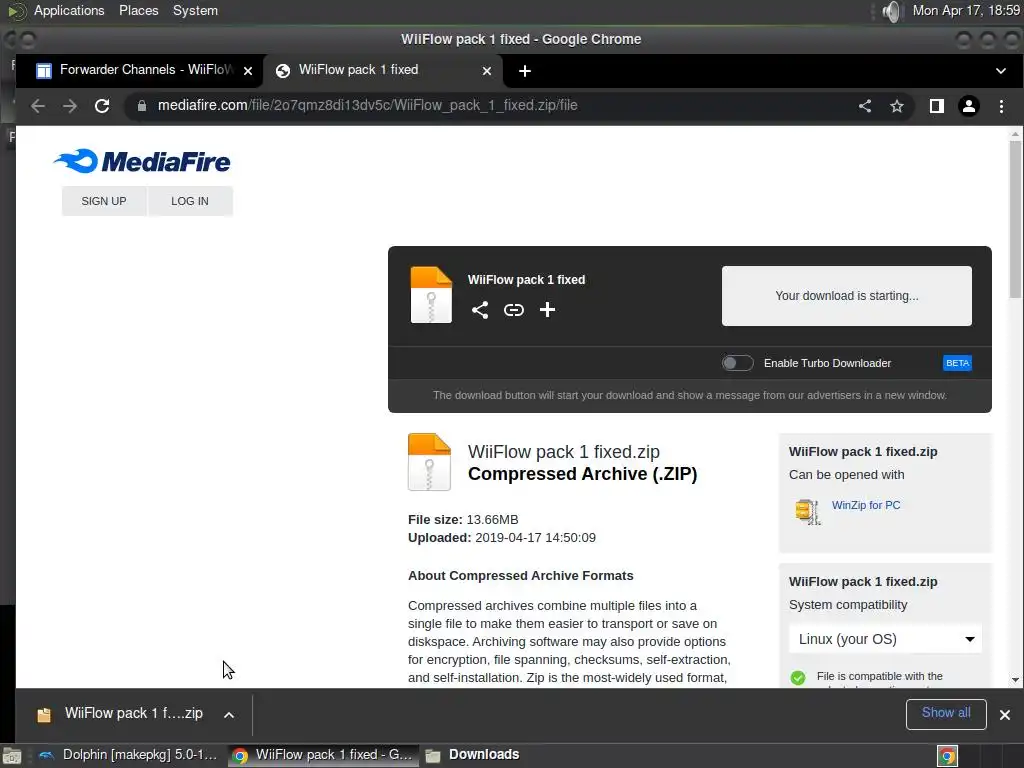Switch to Dolphin [makepkg] taskbar window
The height and width of the screenshot is (768, 1024).
[127, 756]
